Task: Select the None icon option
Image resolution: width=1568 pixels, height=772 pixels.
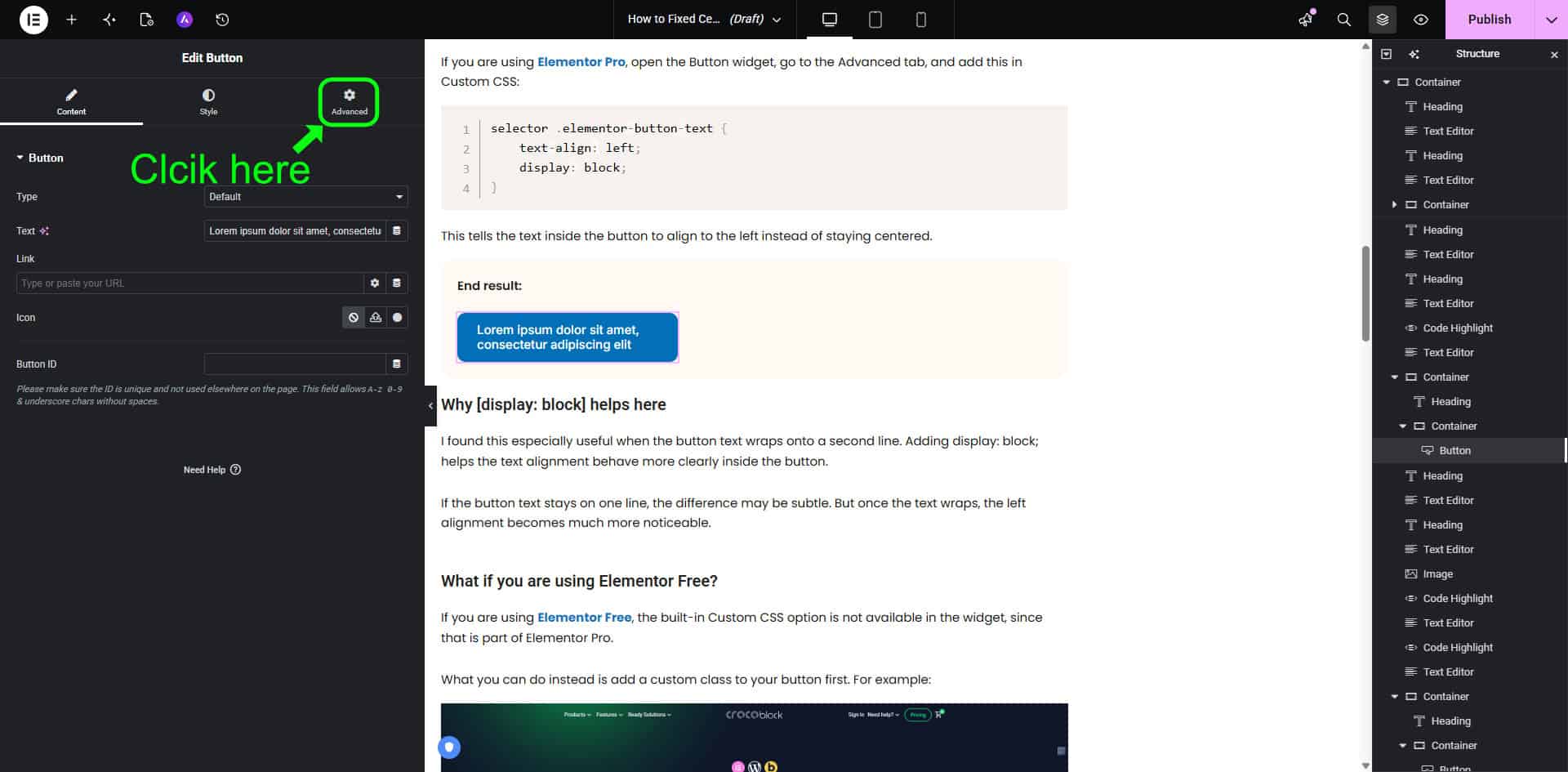Action: (354, 318)
